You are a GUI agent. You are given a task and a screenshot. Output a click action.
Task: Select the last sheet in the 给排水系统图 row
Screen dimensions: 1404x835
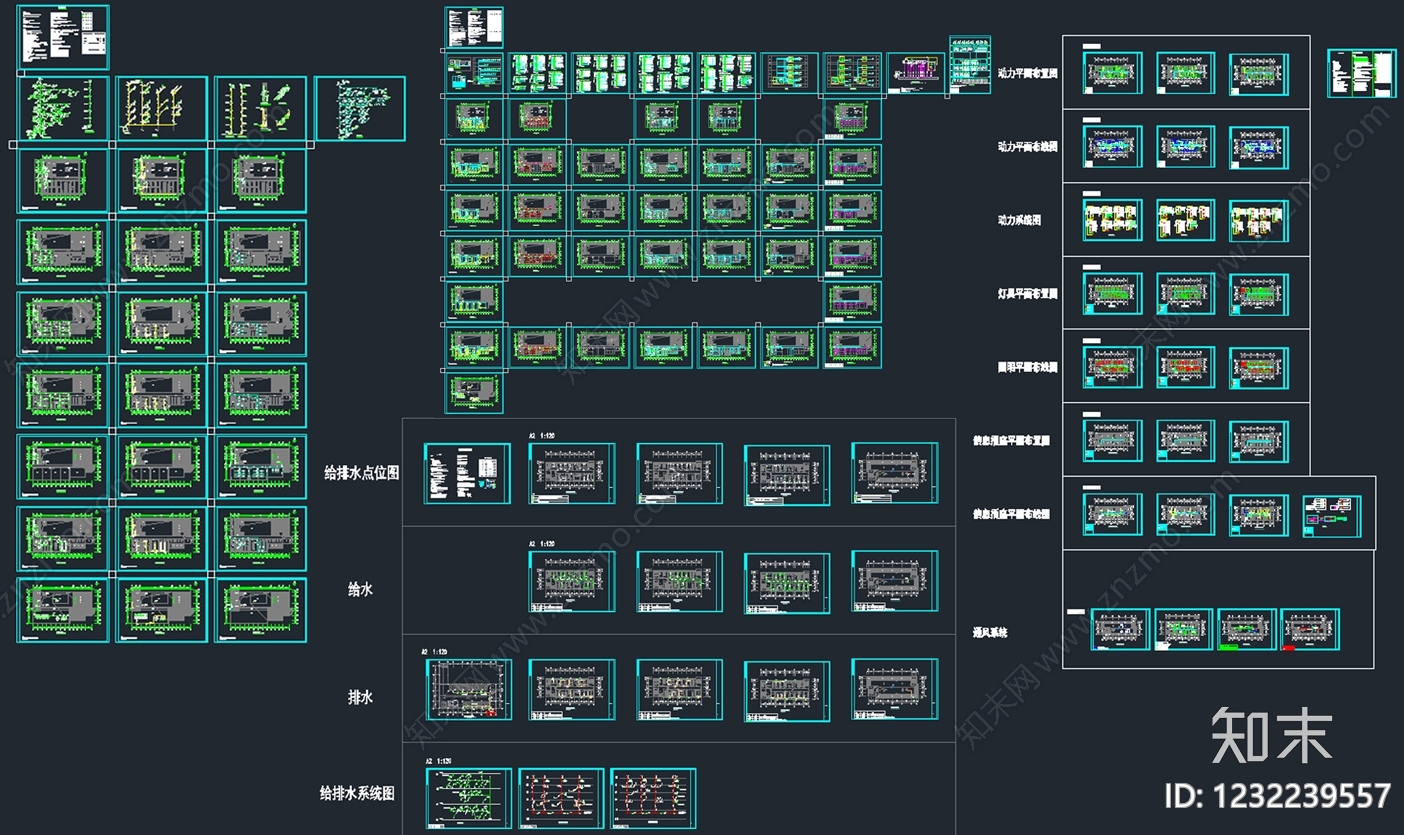click(x=653, y=799)
